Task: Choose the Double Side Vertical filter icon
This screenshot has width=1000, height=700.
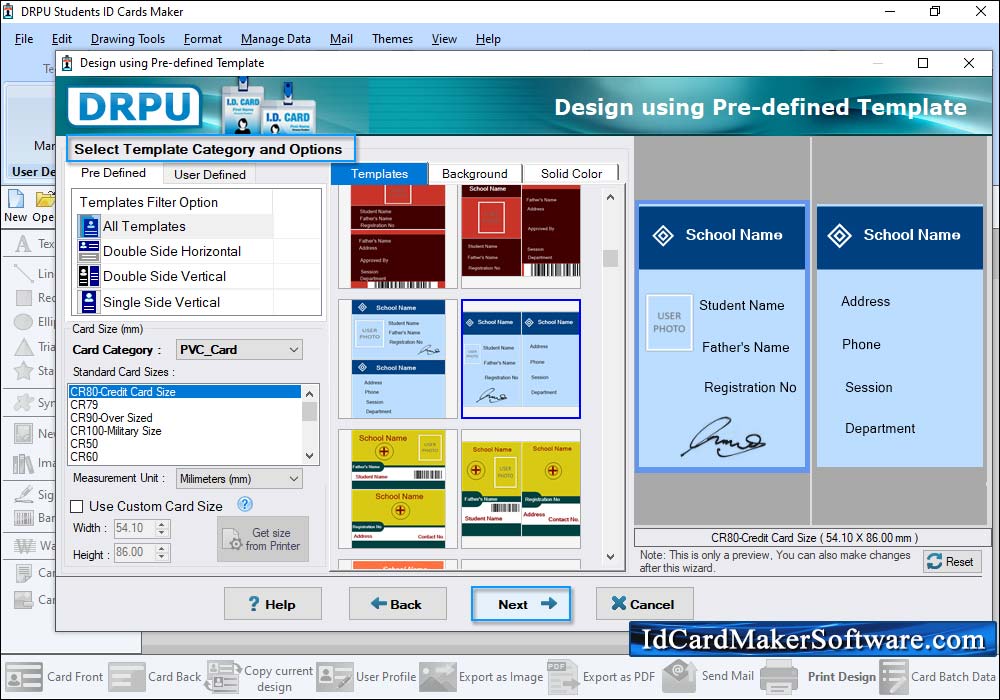Action: coord(89,276)
